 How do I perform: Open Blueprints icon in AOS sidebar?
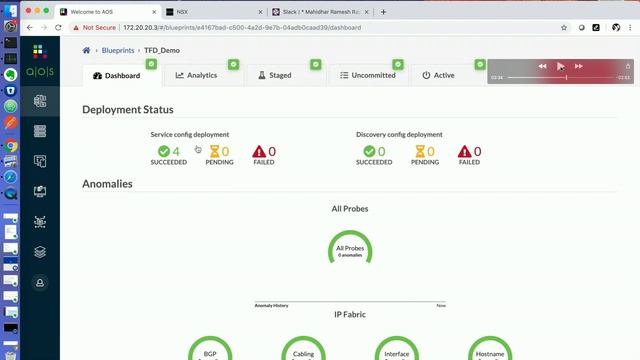pos(40,101)
